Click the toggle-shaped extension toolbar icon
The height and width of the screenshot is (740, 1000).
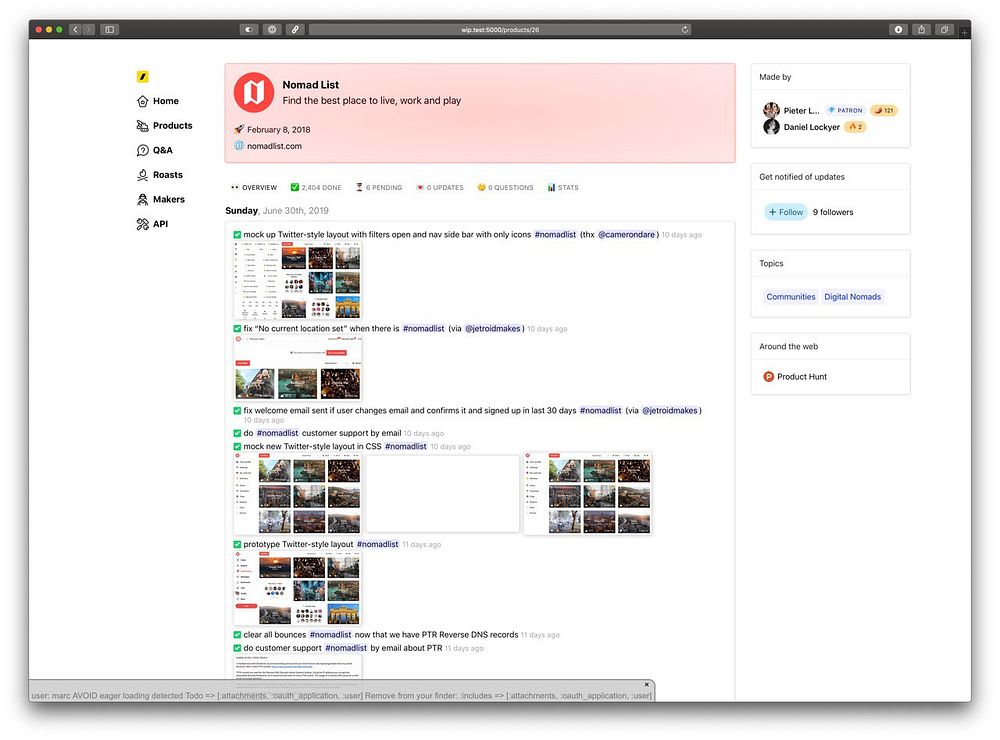249,29
